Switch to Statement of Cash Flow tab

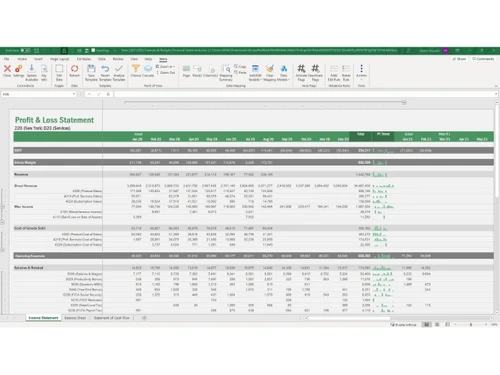pyautogui.click(x=112, y=318)
